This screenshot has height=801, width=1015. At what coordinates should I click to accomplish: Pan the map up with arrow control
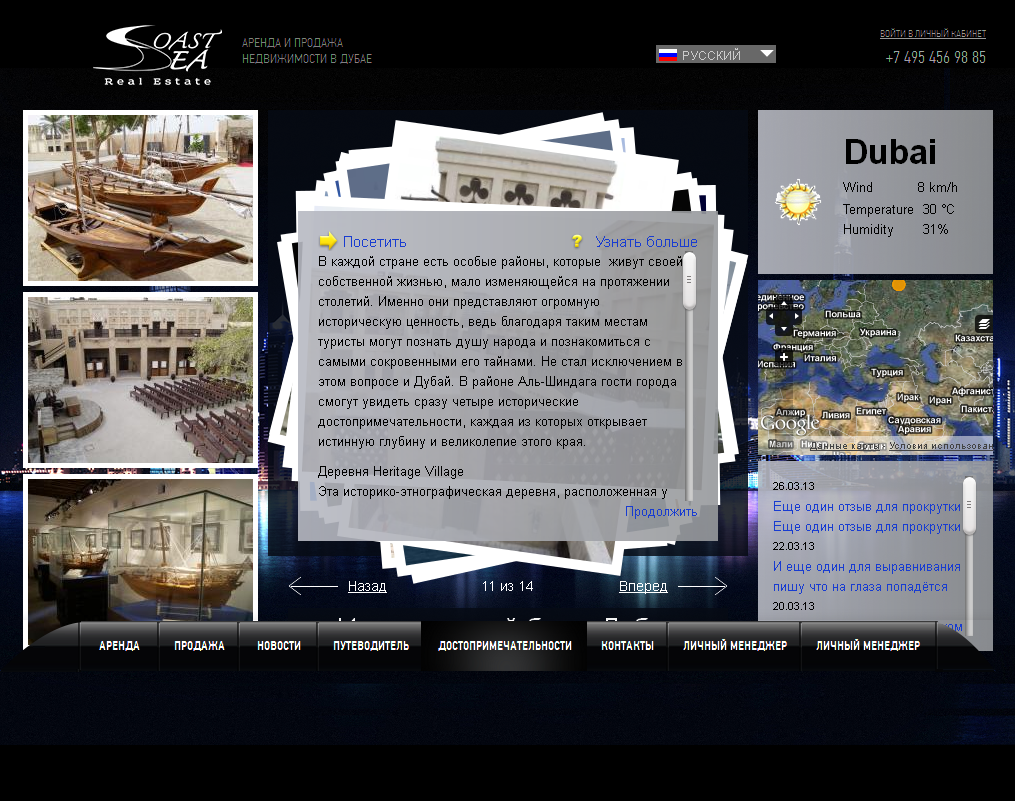pyautogui.click(x=784, y=304)
